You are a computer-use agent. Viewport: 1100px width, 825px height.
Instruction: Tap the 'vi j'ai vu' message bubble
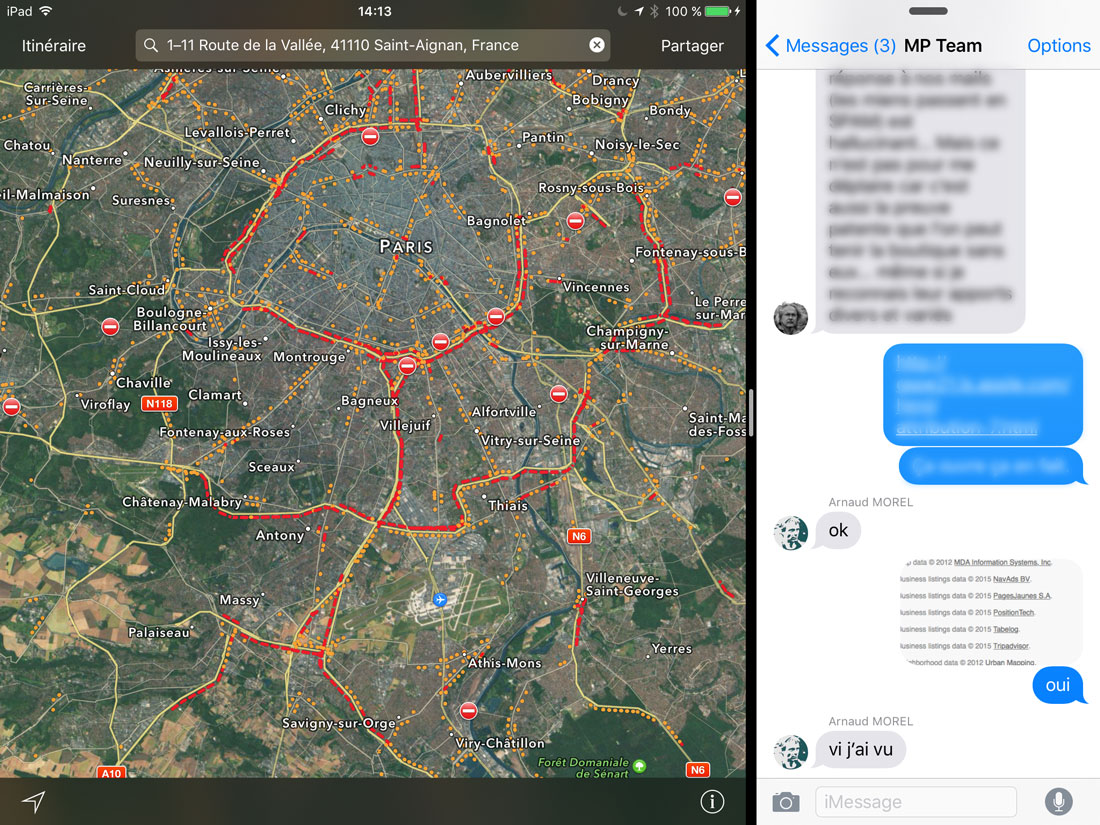point(860,749)
